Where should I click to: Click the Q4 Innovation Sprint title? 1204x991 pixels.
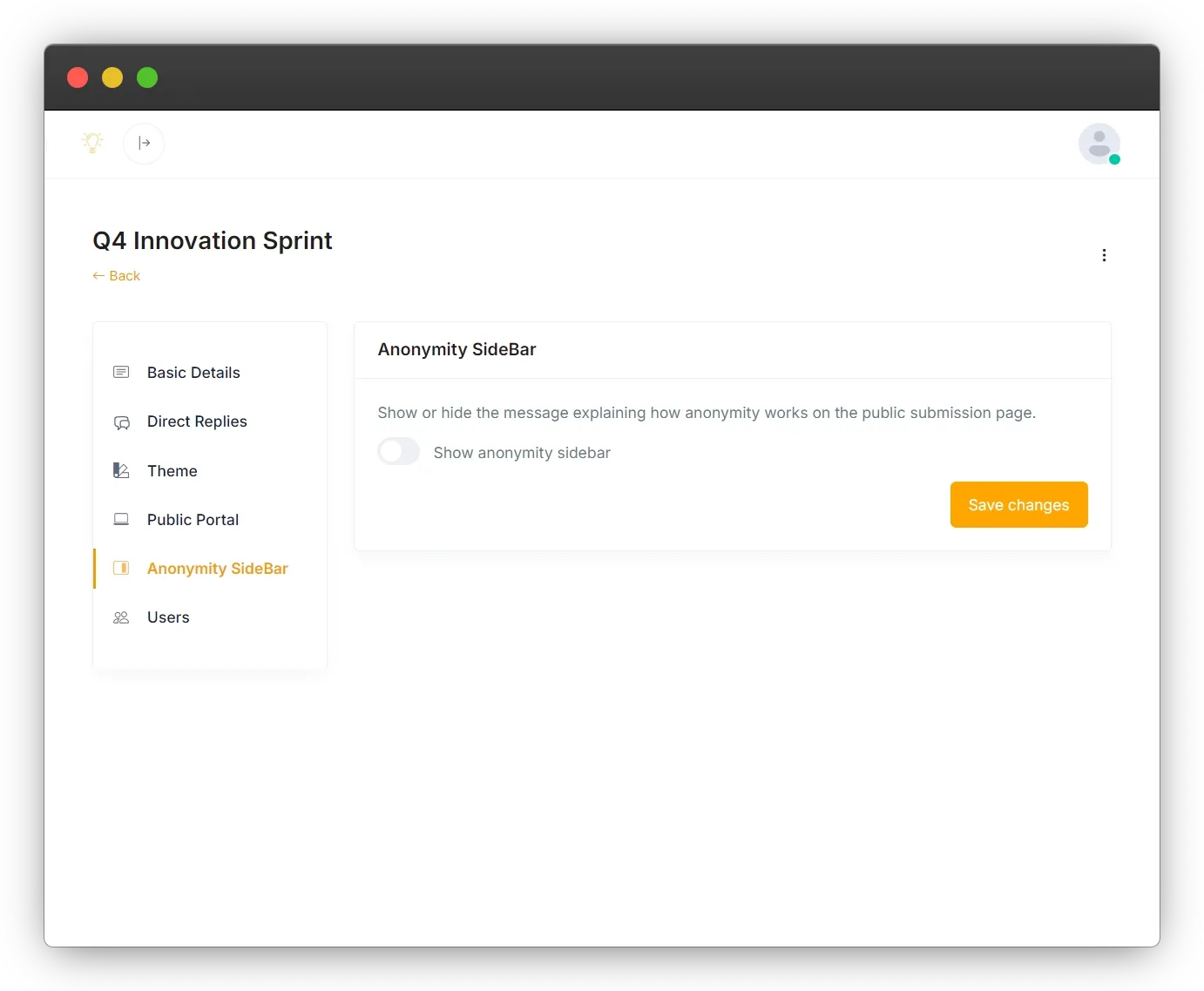pyautogui.click(x=213, y=240)
